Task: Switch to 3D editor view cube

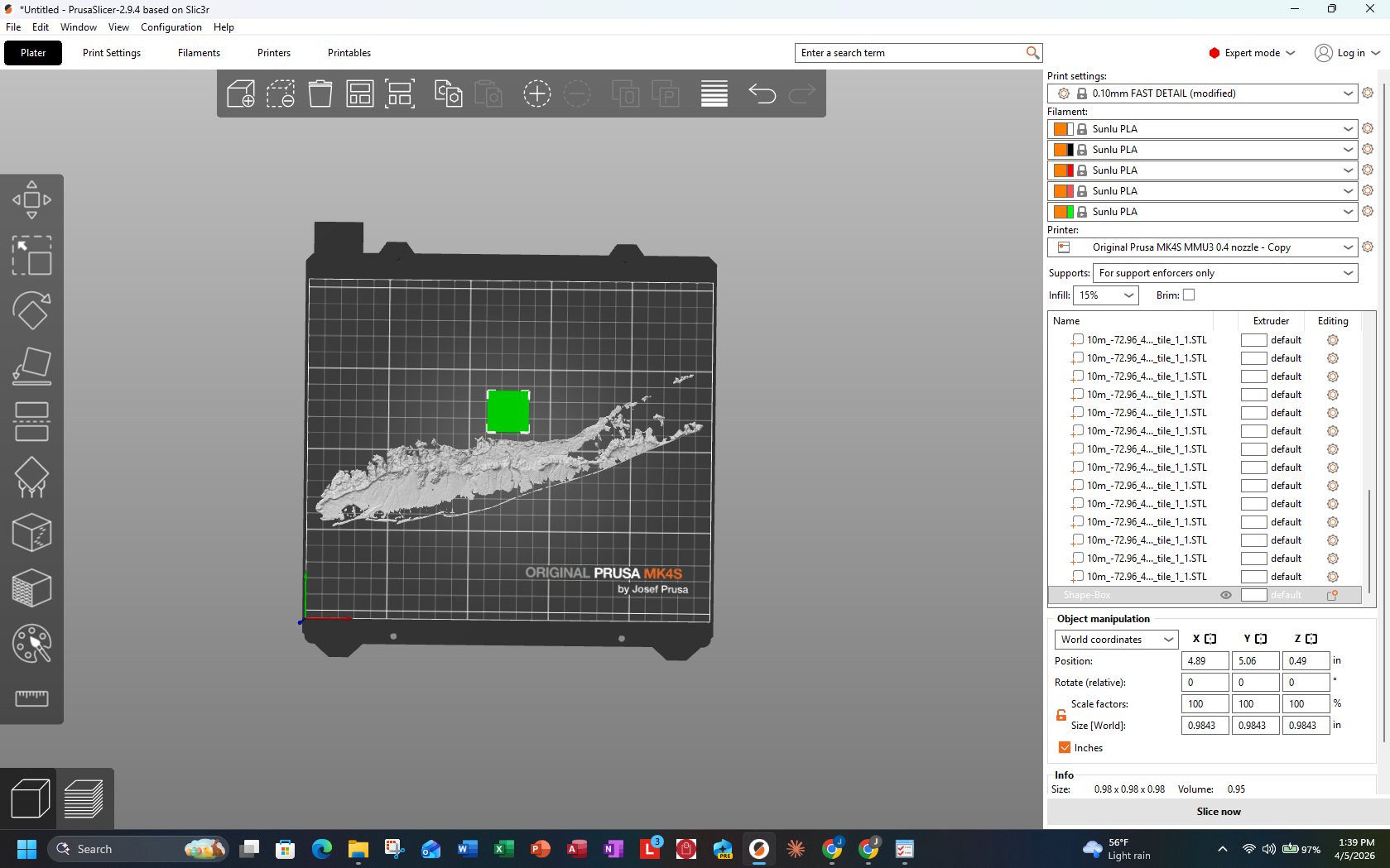Action: pos(30,799)
